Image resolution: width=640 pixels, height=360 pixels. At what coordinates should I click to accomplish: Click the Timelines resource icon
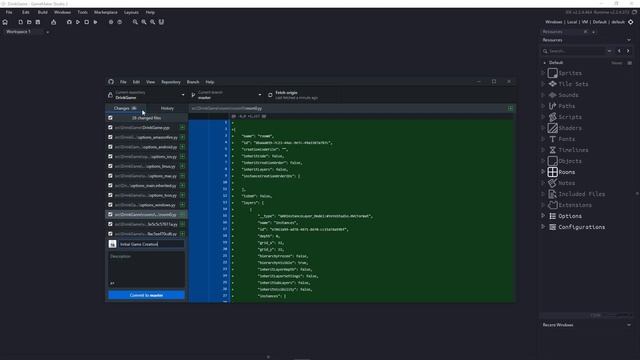click(x=552, y=150)
